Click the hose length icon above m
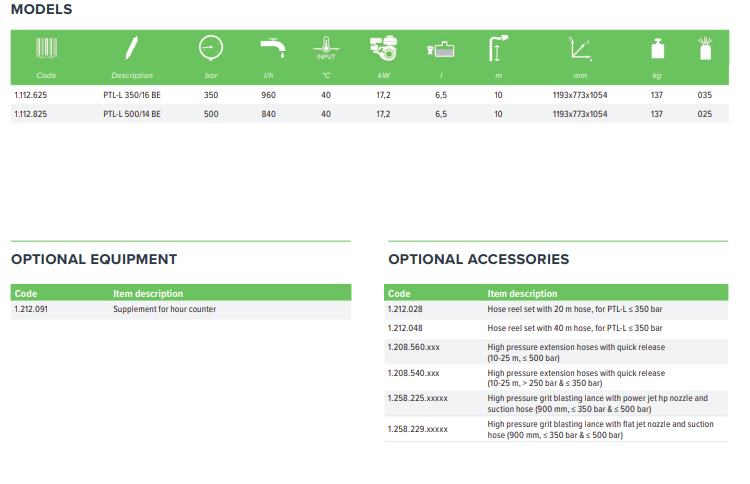This screenshot has height=484, width=750. 498,49
